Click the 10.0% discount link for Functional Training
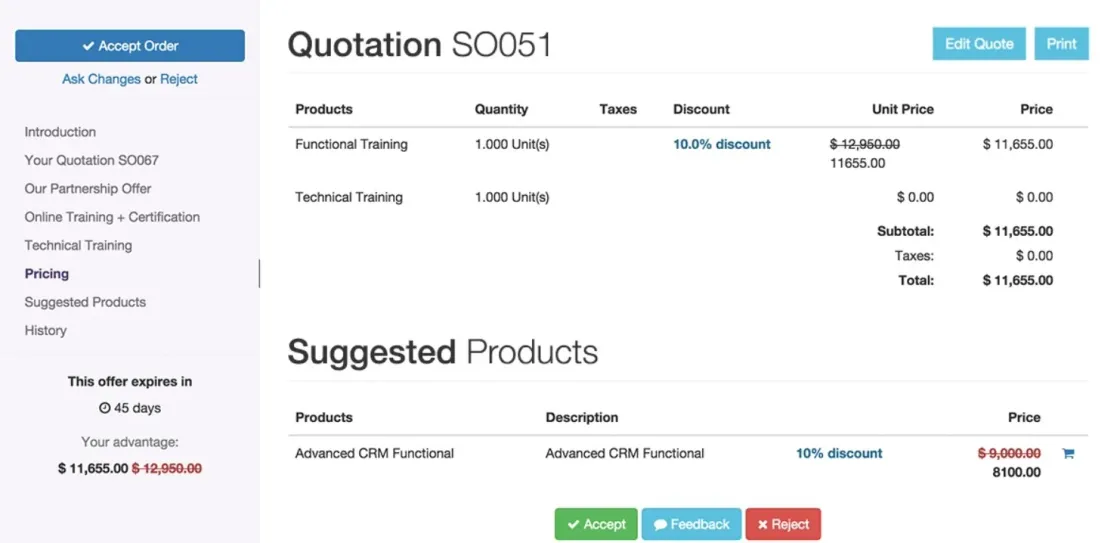1120x543 pixels. [x=721, y=144]
